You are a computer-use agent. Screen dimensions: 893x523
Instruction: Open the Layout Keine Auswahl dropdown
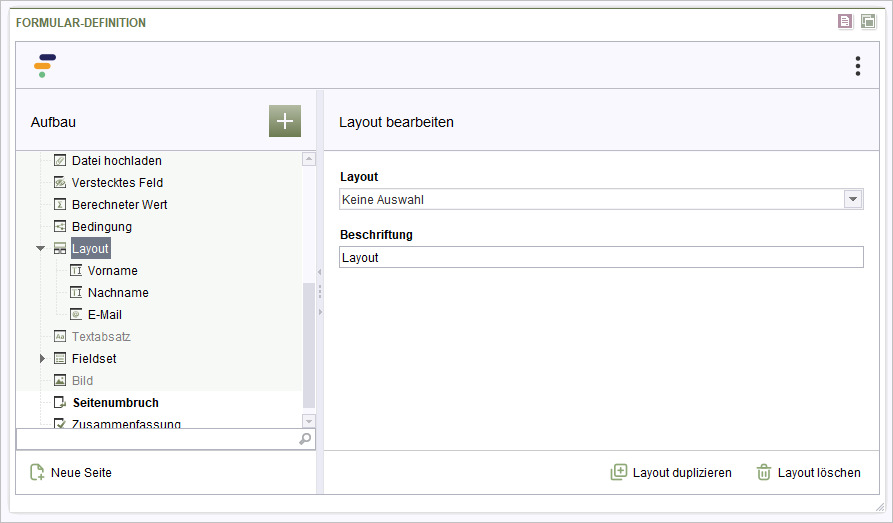(601, 199)
